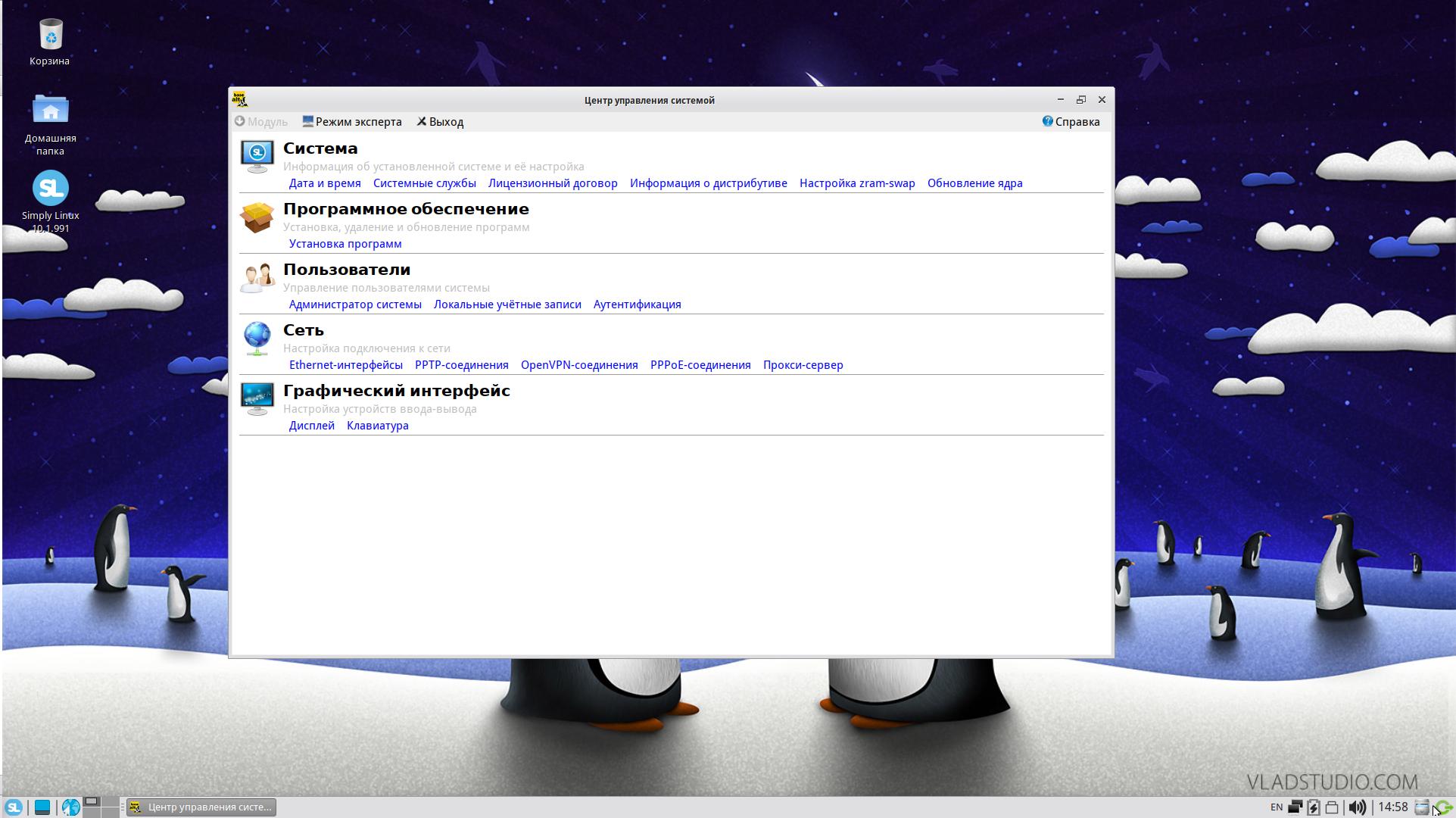Viewport: 1456px width, 818px height.
Task: Open the Simply Linux 10.1.991 desktop icon
Action: [50, 188]
